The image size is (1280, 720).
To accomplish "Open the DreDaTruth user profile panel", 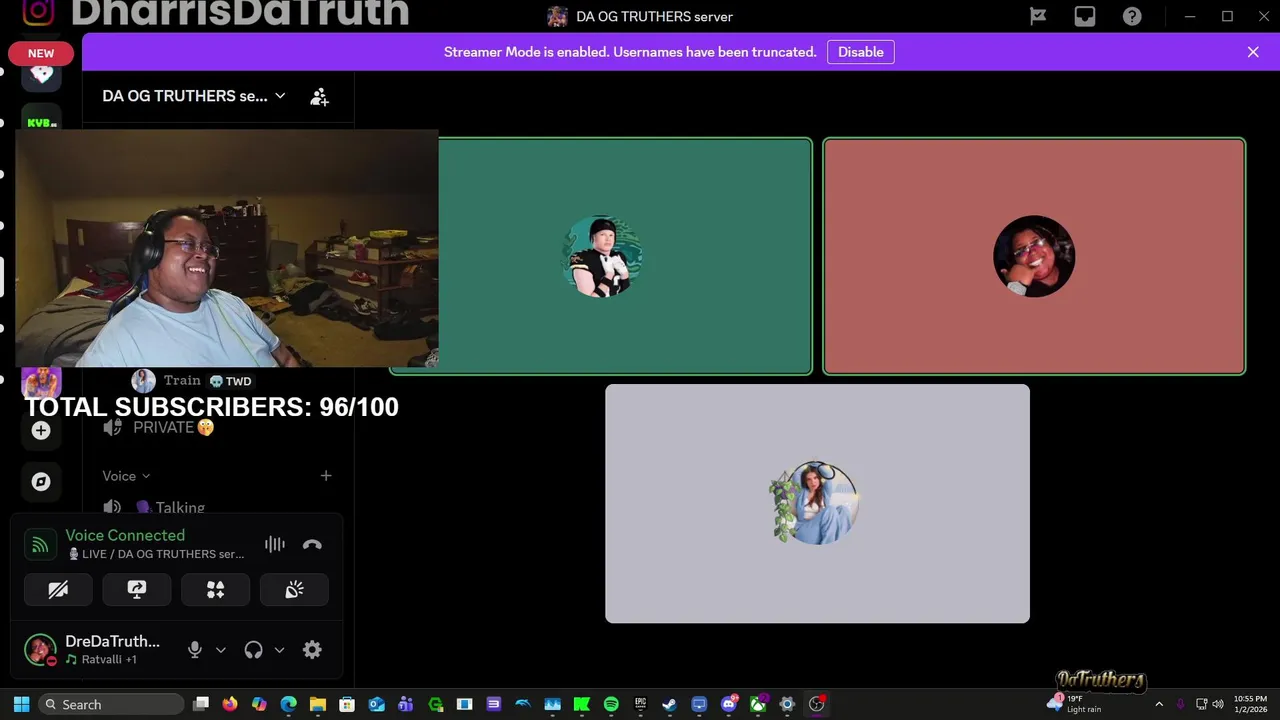I will click(x=95, y=650).
